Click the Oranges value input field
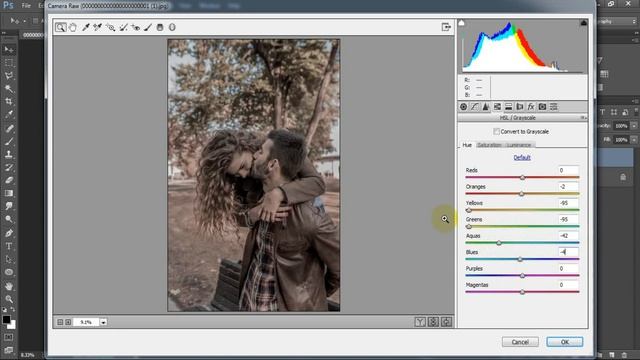The height and width of the screenshot is (360, 640). (568, 187)
